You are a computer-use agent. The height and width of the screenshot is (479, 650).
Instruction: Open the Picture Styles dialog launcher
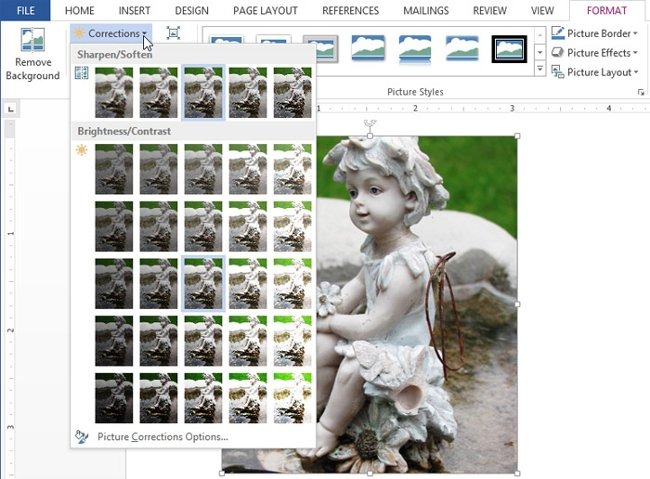(x=640, y=92)
